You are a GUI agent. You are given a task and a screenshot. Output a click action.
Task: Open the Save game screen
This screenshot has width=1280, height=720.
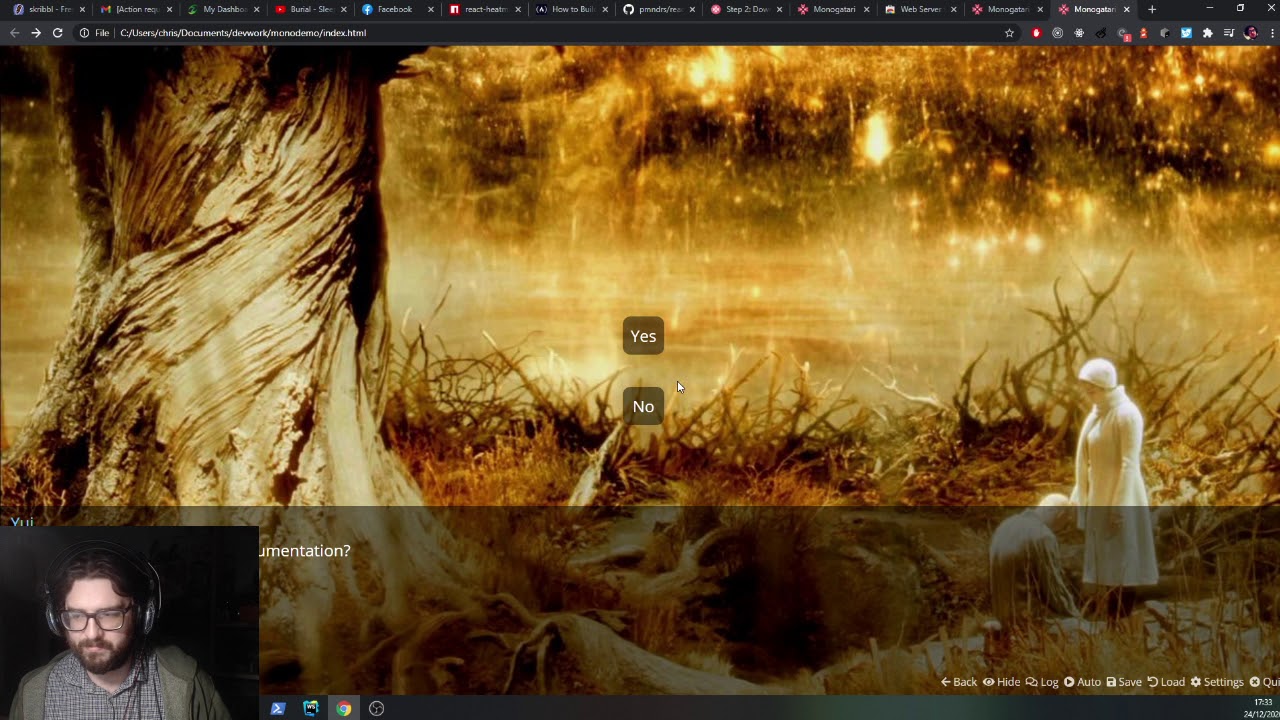point(1124,682)
